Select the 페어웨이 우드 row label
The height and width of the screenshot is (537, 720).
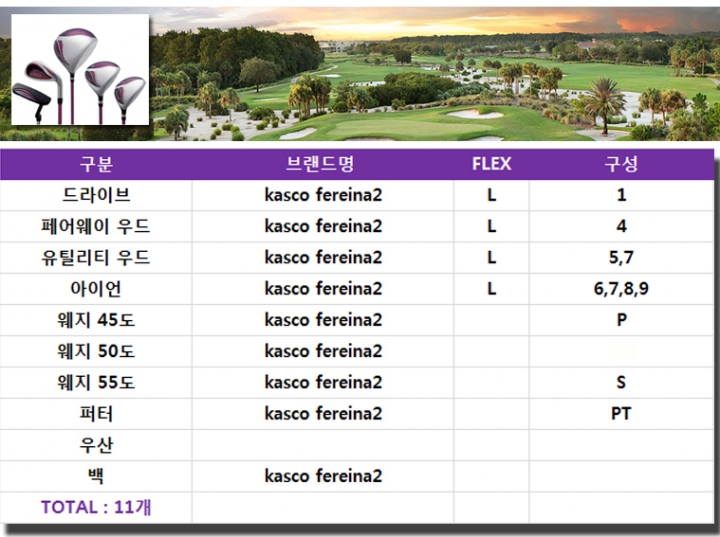(x=96, y=226)
